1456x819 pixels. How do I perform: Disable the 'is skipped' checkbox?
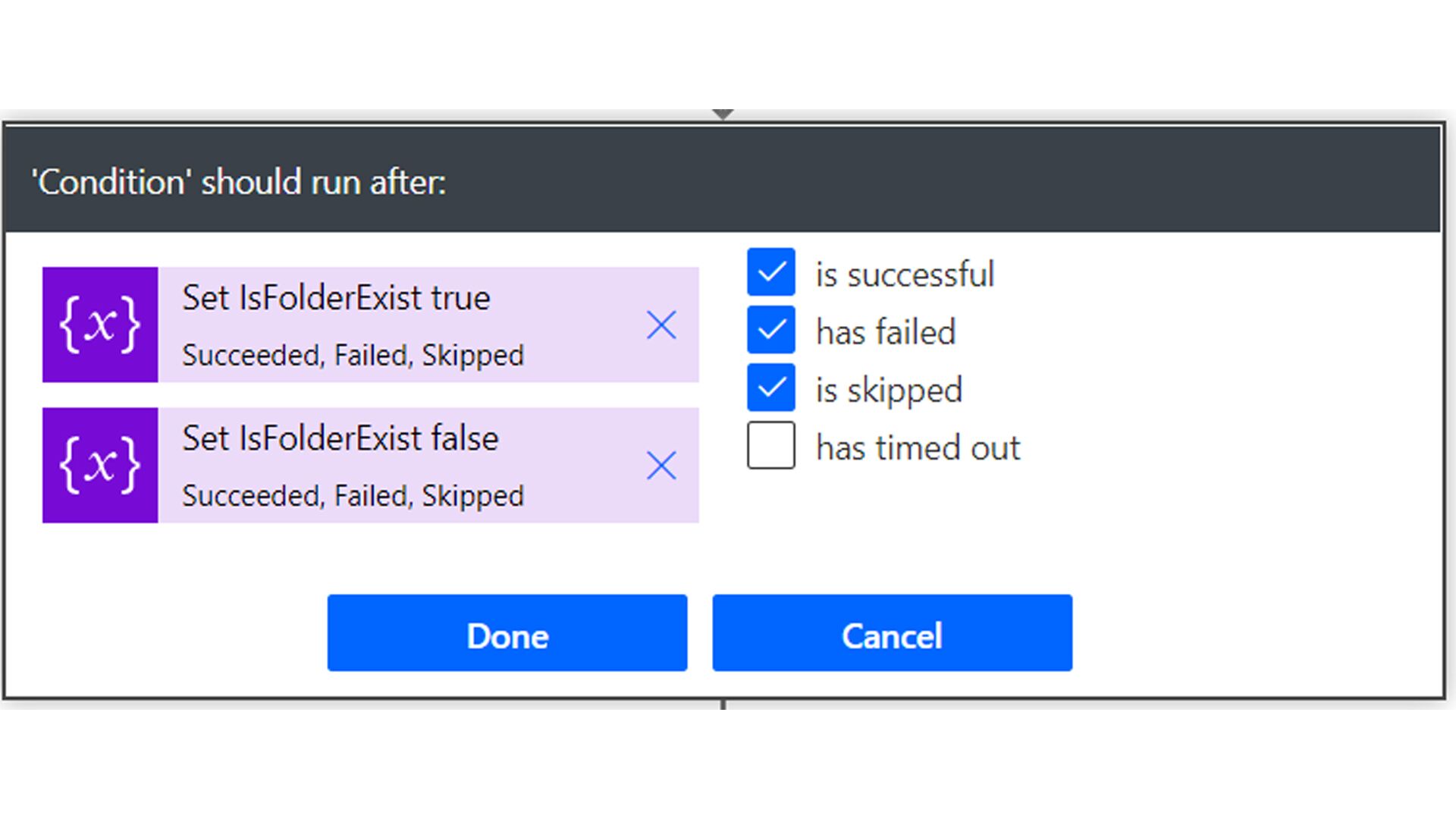tap(771, 388)
